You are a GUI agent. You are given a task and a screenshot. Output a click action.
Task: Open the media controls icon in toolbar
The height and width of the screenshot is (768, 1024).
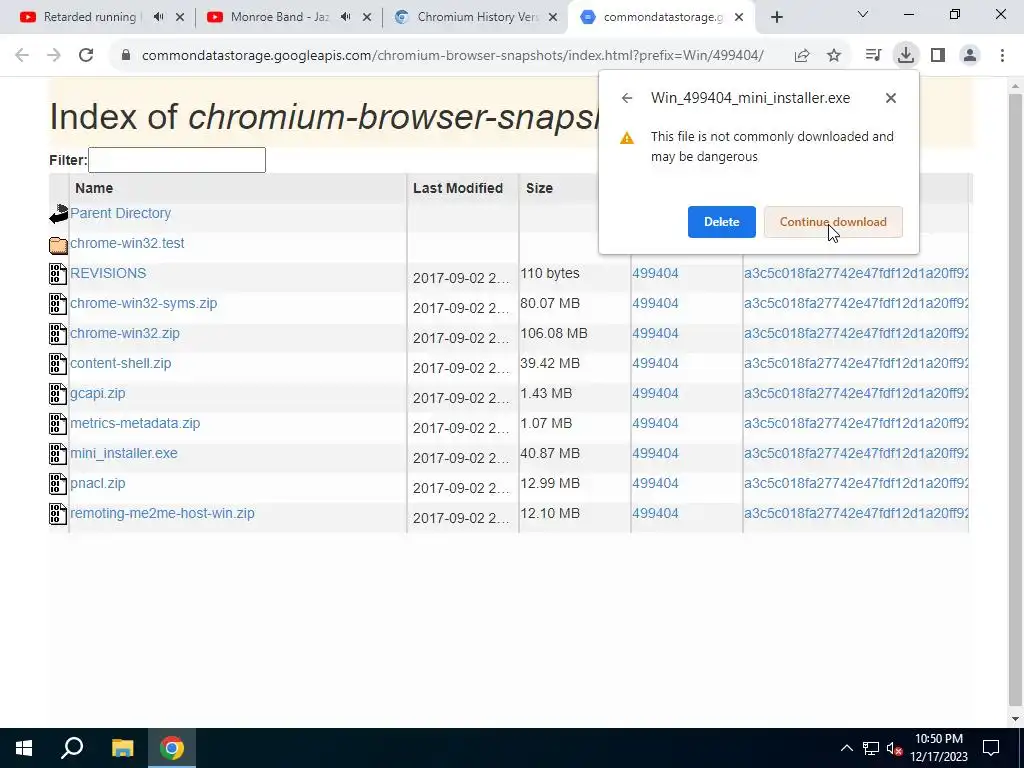tap(873, 56)
